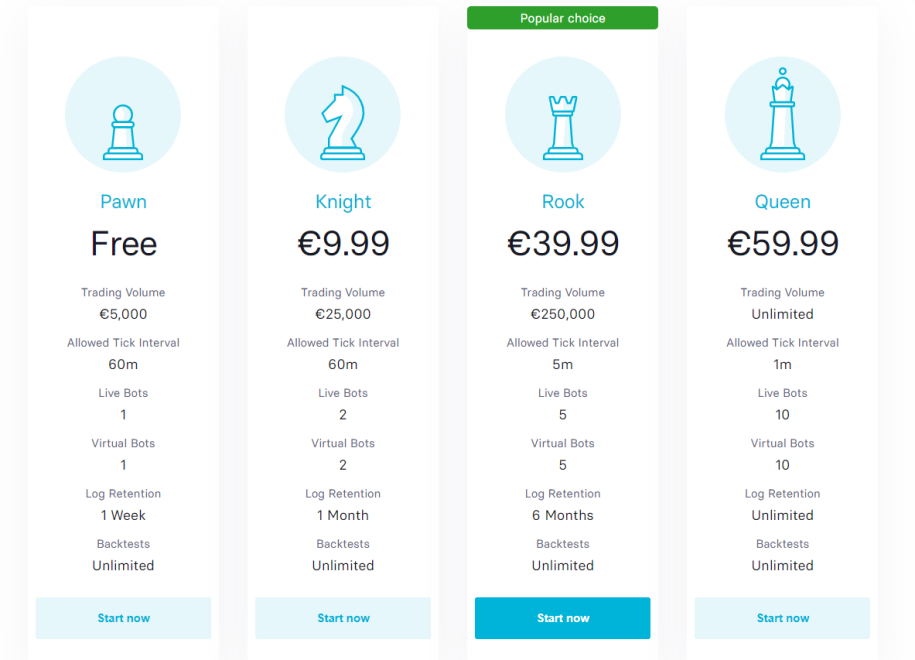
Task: Select the Knight plan title
Action: click(343, 202)
